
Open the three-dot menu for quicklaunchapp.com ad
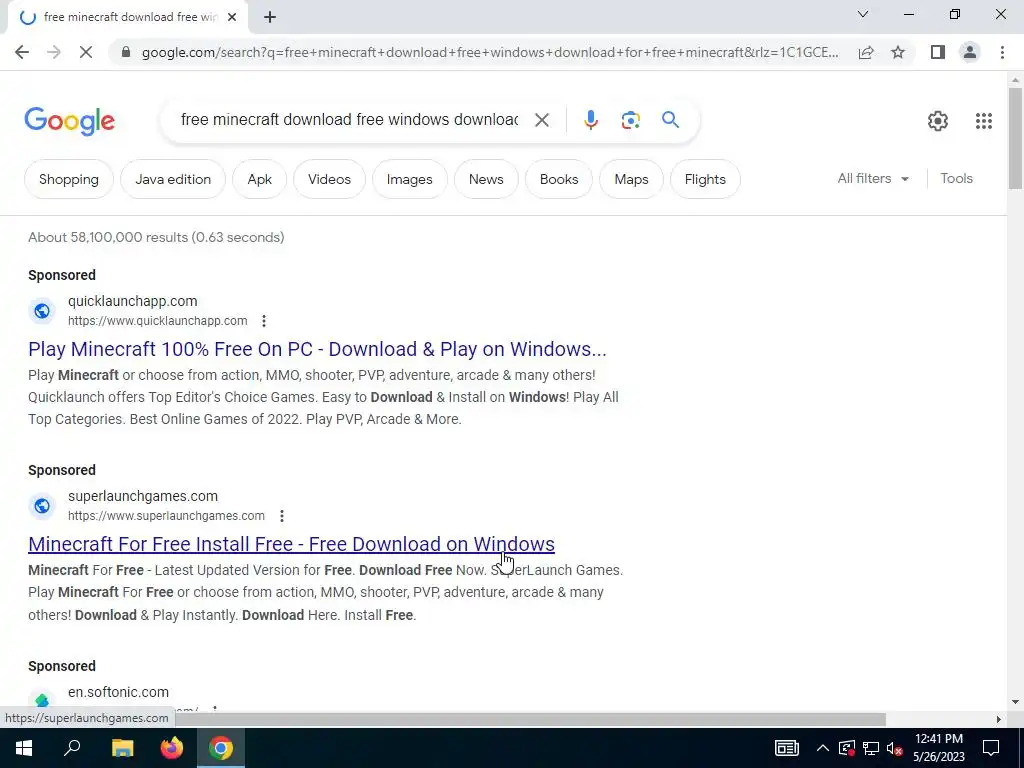264,321
